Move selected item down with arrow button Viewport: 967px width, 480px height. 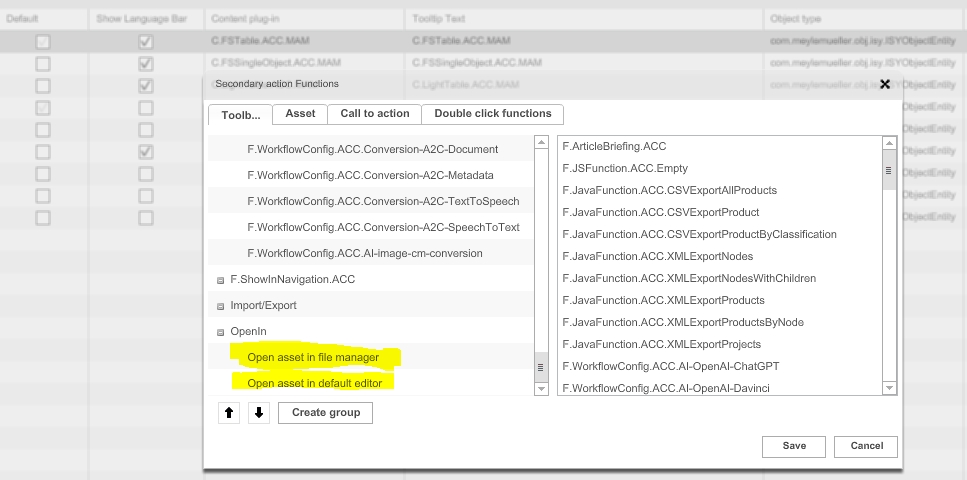(258, 413)
